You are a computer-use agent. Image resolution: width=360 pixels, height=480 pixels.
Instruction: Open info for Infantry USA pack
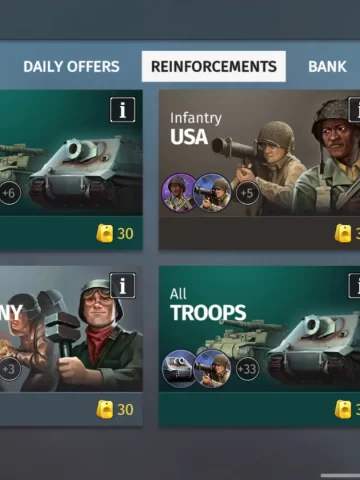[354, 110]
